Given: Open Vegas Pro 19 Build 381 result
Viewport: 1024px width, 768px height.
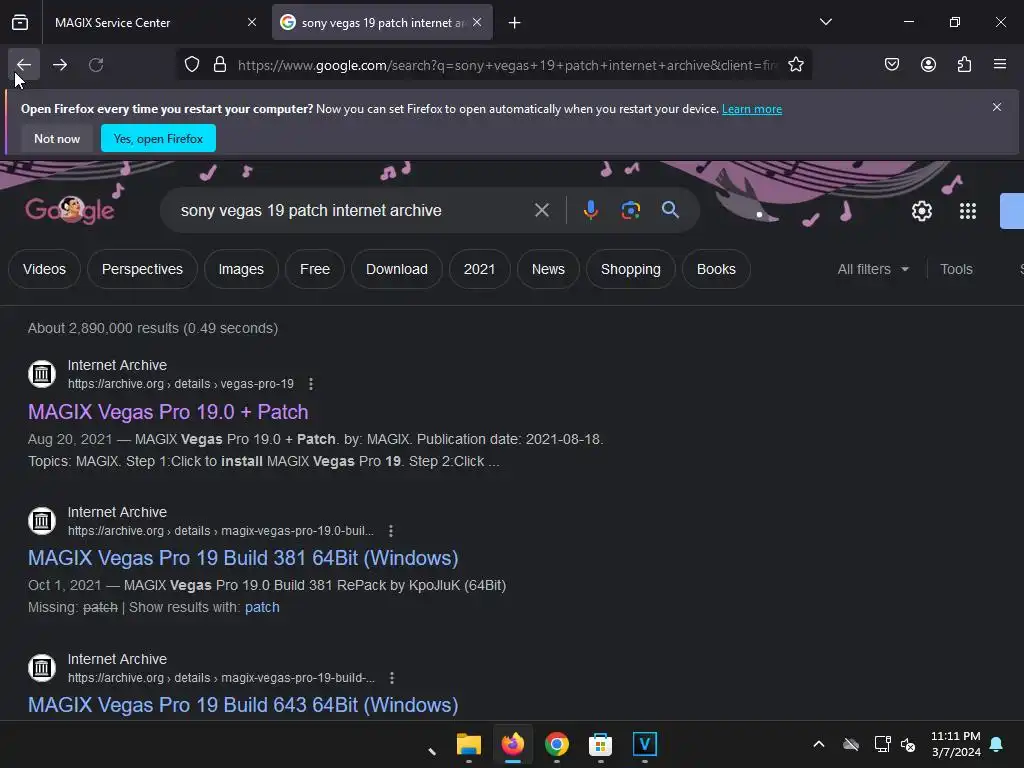Looking at the screenshot, I should (243, 558).
